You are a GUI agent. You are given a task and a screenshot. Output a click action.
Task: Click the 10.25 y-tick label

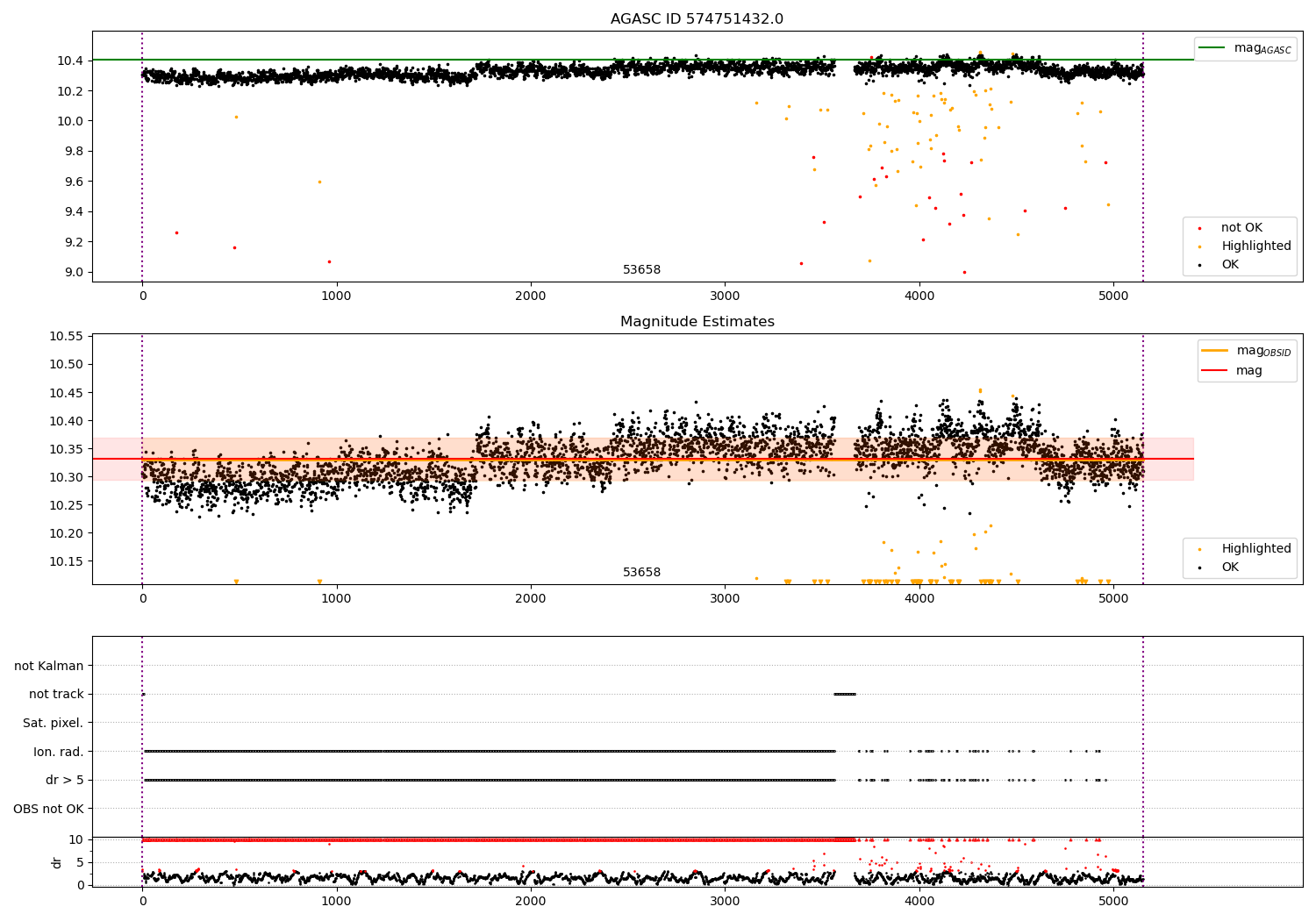[x=67, y=505]
